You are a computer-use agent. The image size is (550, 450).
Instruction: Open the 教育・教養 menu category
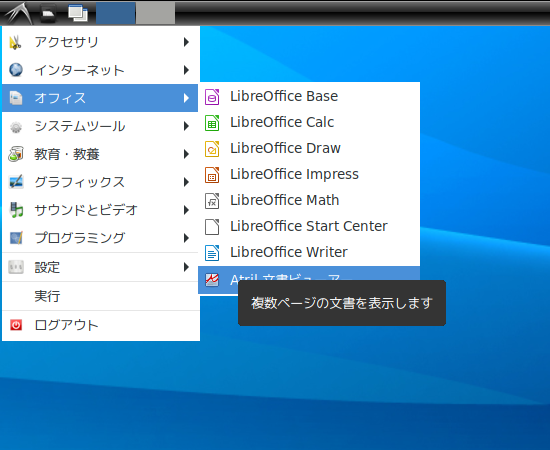point(100,154)
